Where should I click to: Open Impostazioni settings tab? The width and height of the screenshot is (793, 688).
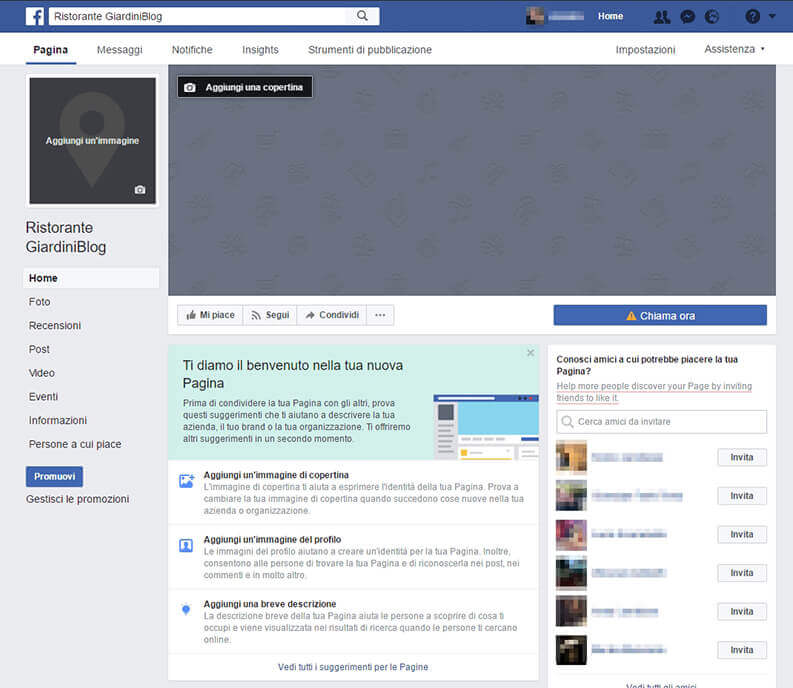[645, 50]
